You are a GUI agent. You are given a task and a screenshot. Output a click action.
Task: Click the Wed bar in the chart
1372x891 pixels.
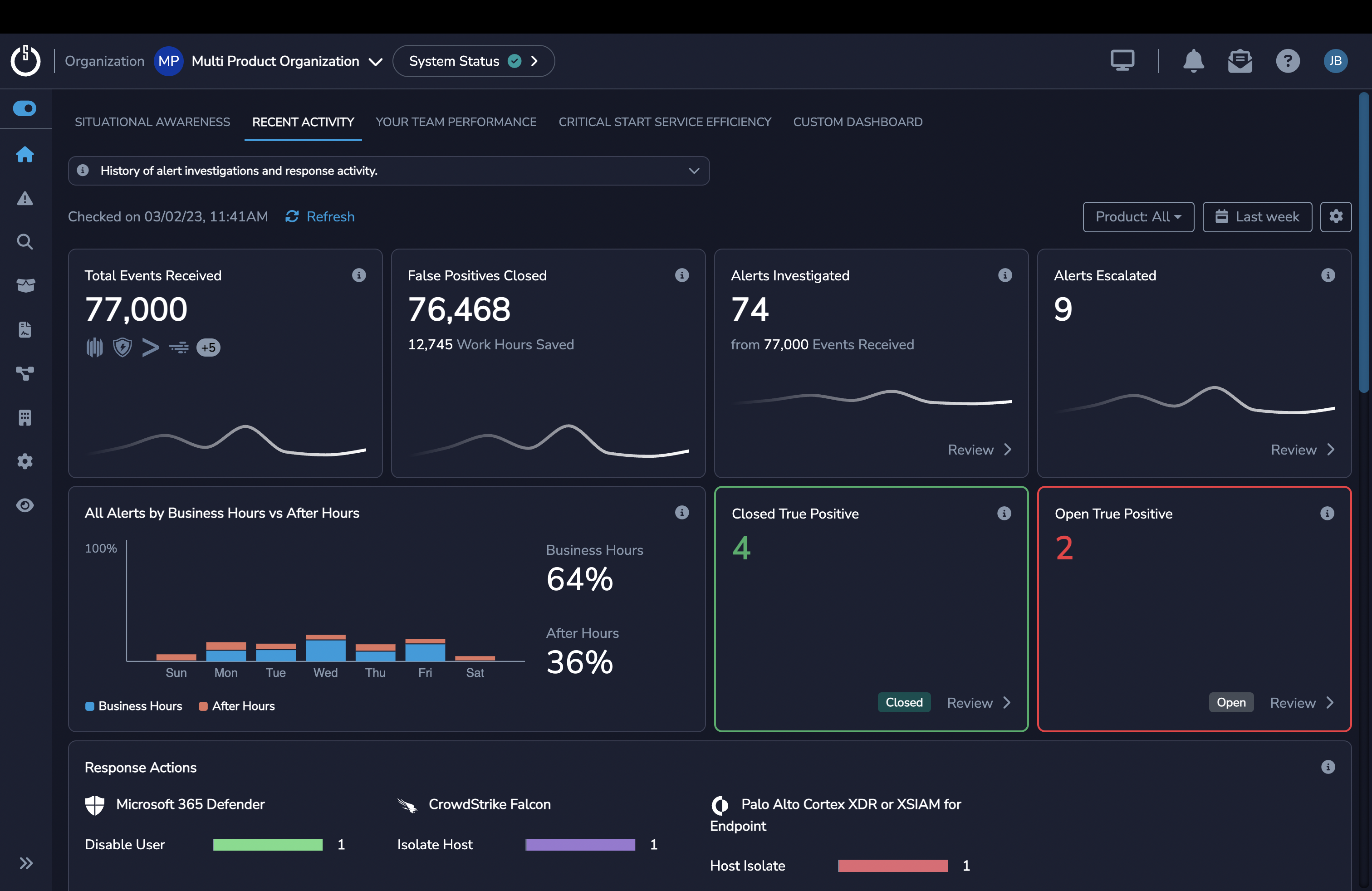(x=325, y=647)
